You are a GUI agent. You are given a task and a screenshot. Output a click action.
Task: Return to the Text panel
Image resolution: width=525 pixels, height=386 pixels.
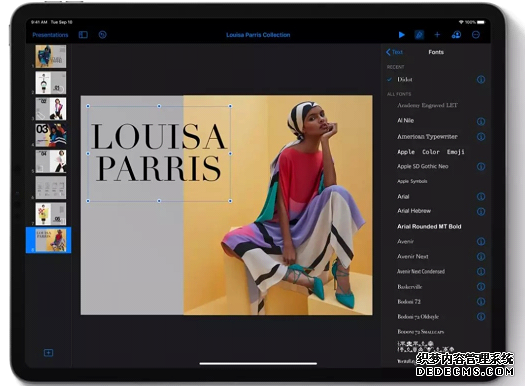pyautogui.click(x=394, y=52)
